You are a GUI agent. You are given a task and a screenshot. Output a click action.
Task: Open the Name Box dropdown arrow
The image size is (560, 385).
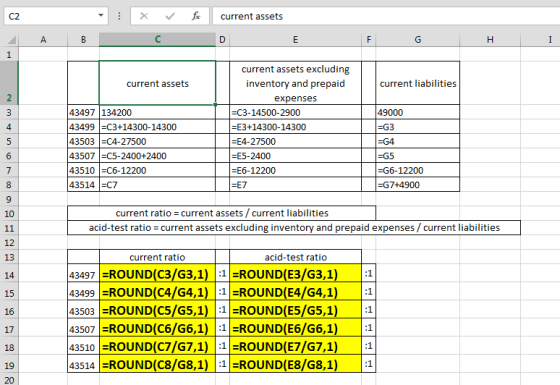101,16
